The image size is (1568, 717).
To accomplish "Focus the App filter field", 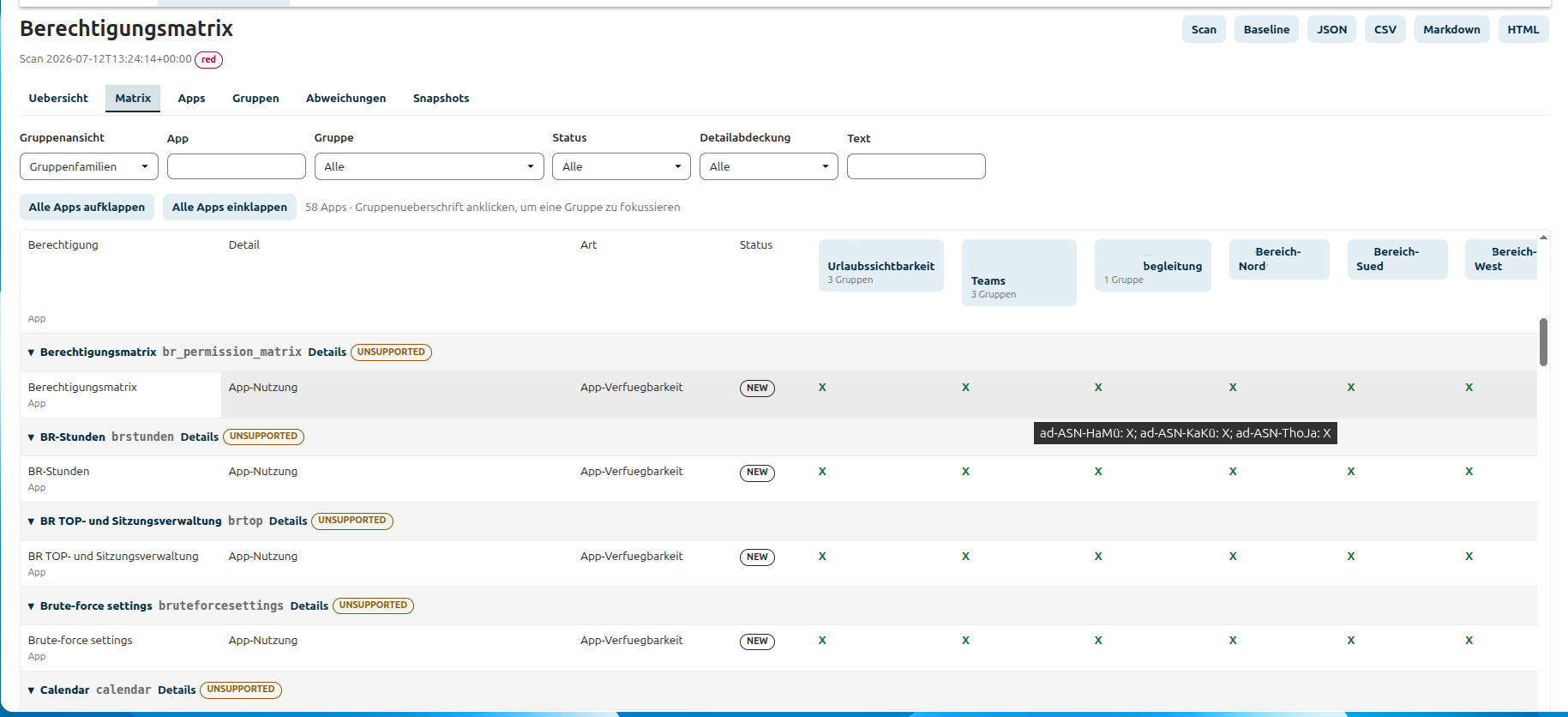I will click(237, 166).
